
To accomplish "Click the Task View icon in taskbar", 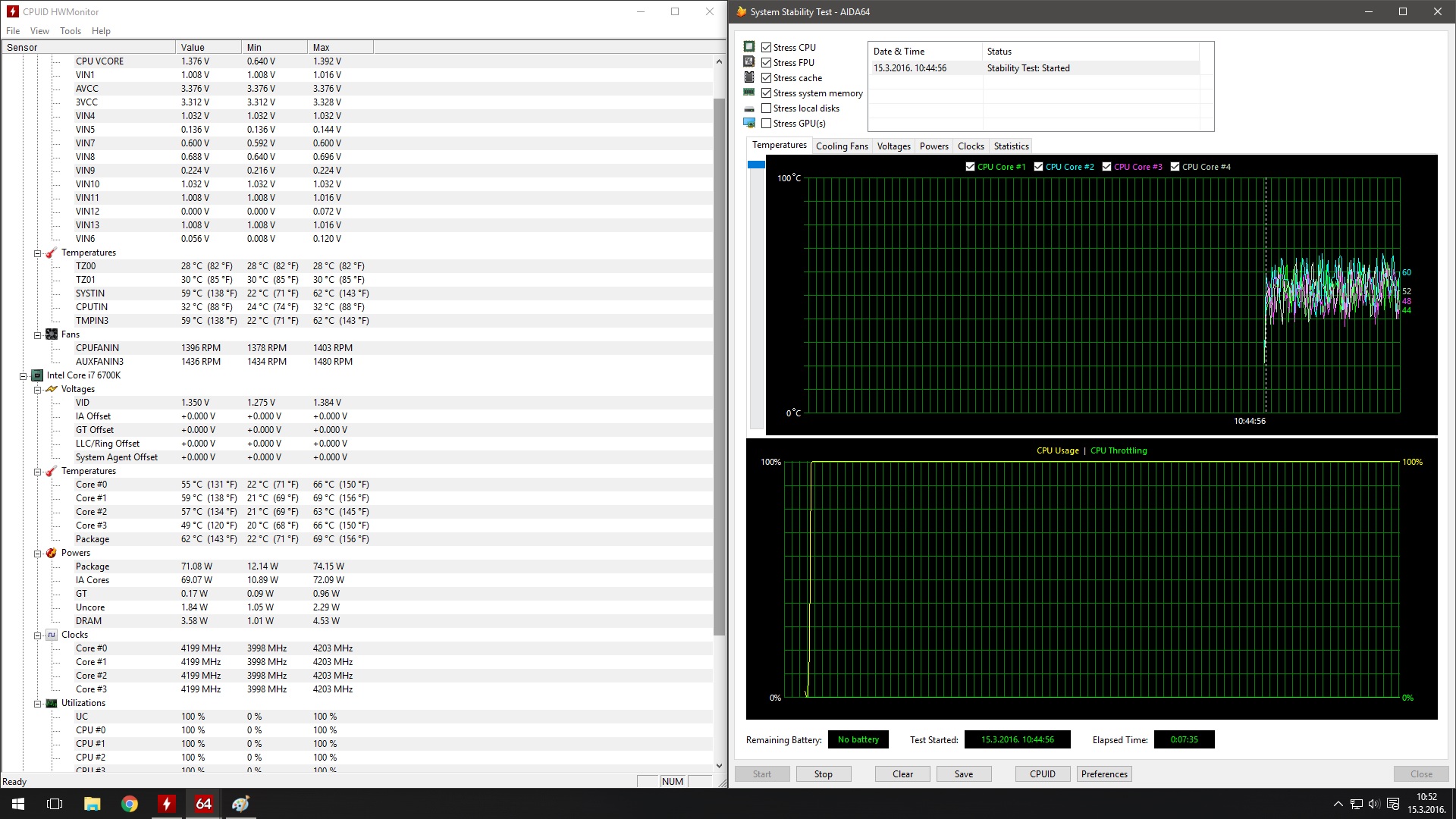I will (55, 804).
